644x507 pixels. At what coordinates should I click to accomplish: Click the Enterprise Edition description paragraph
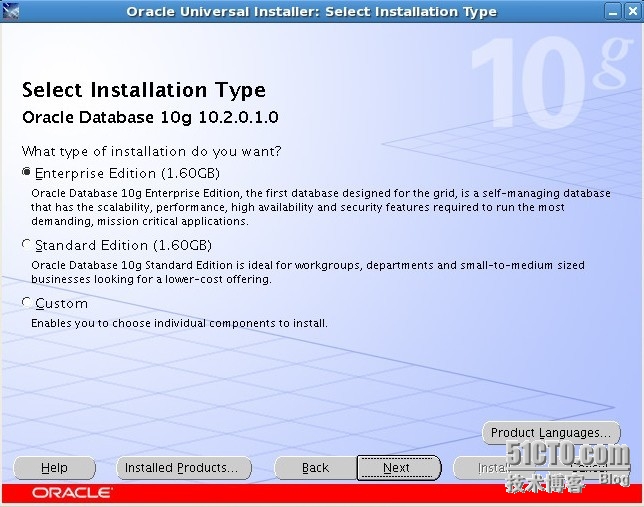point(321,207)
